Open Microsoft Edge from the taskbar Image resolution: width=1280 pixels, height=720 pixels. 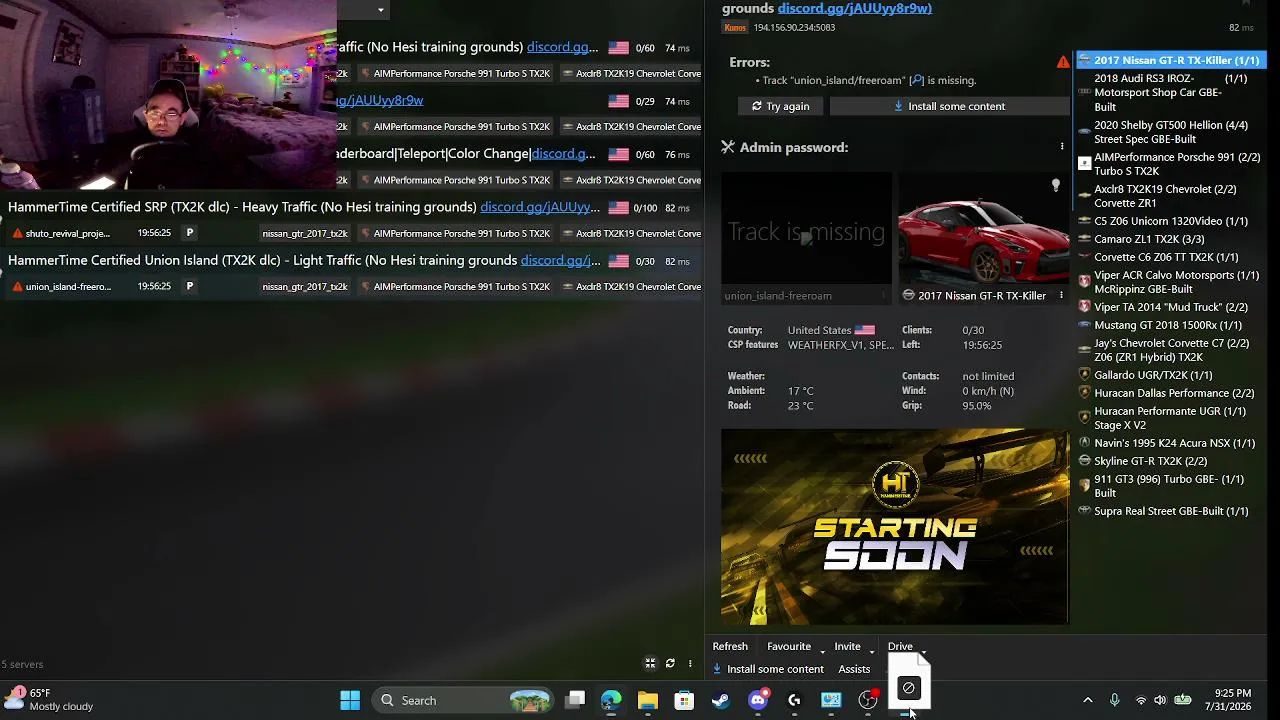coord(611,700)
